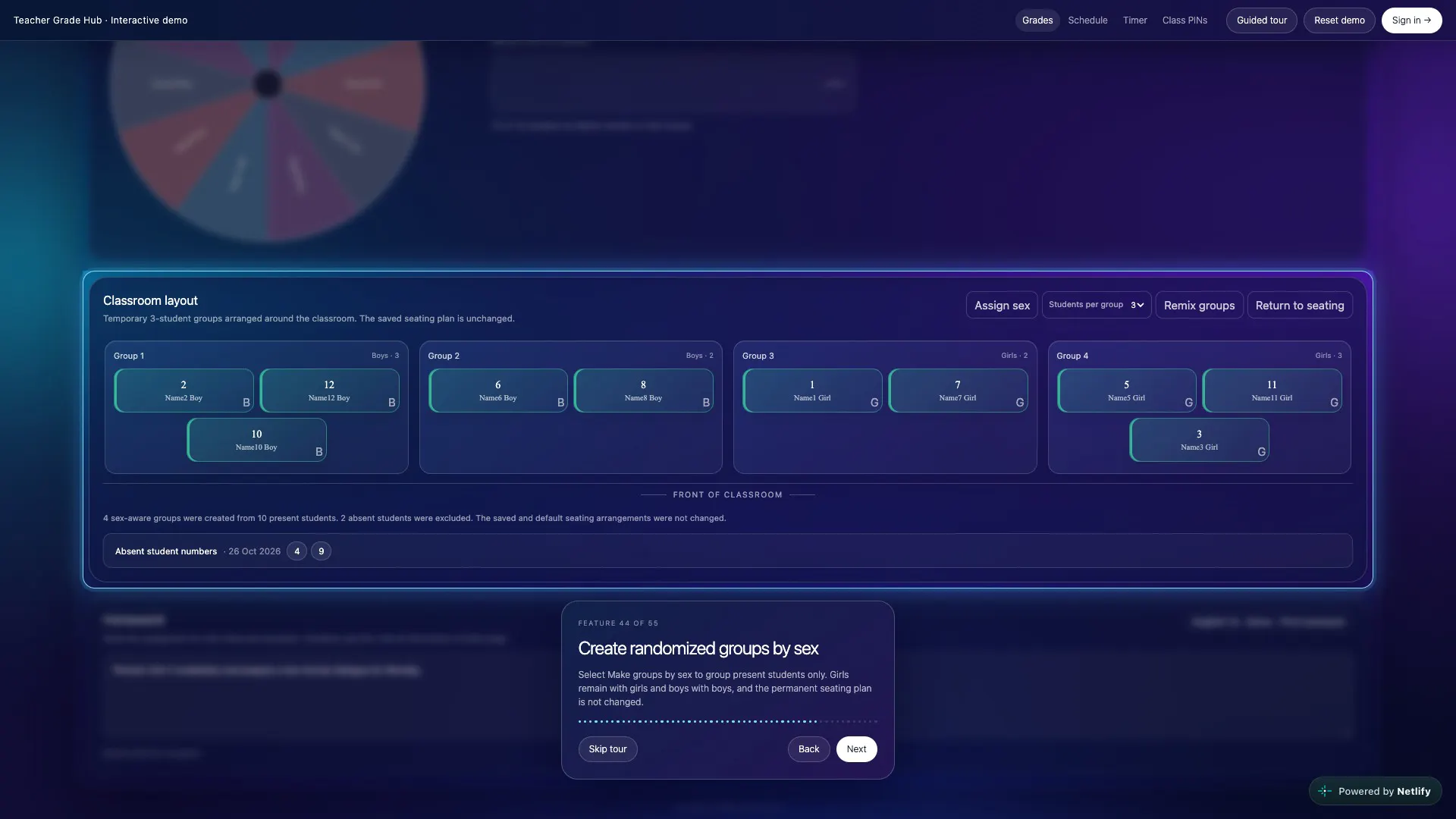Click absent student number 4 badge
This screenshot has height=819, width=1456.
[x=297, y=551]
